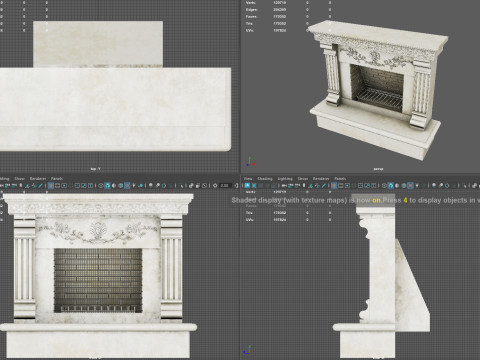Click smooth shade all icon in front view panel

pyautogui.click(x=107, y=185)
